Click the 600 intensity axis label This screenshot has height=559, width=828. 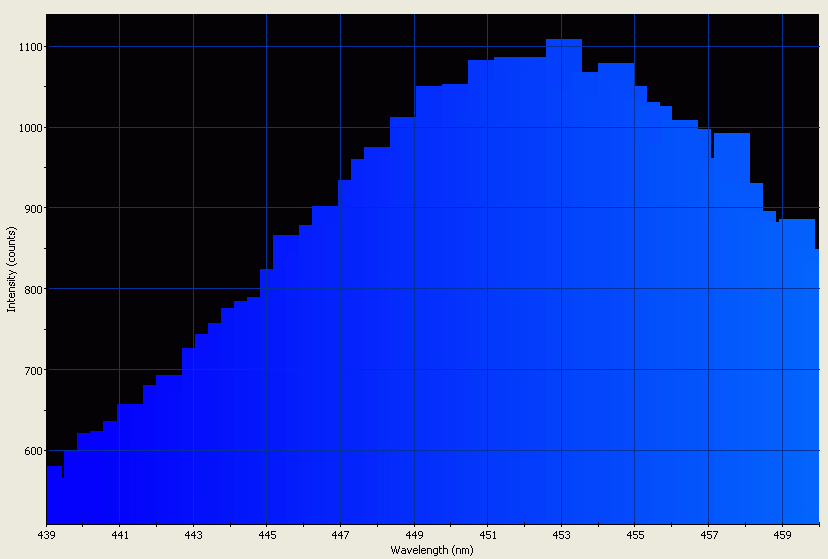pyautogui.click(x=33, y=452)
